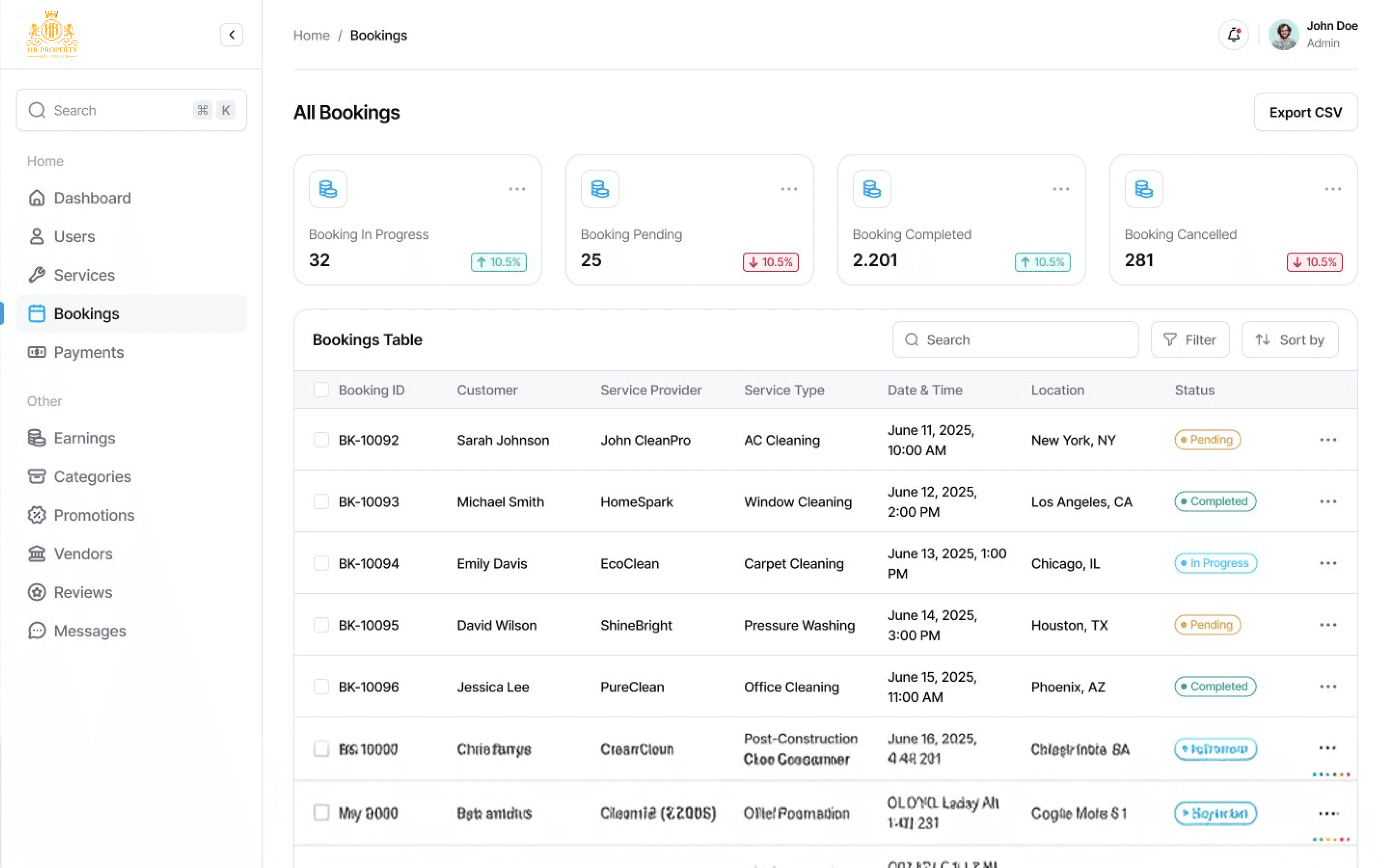Open options menu on Booking Completed card

point(1061,189)
